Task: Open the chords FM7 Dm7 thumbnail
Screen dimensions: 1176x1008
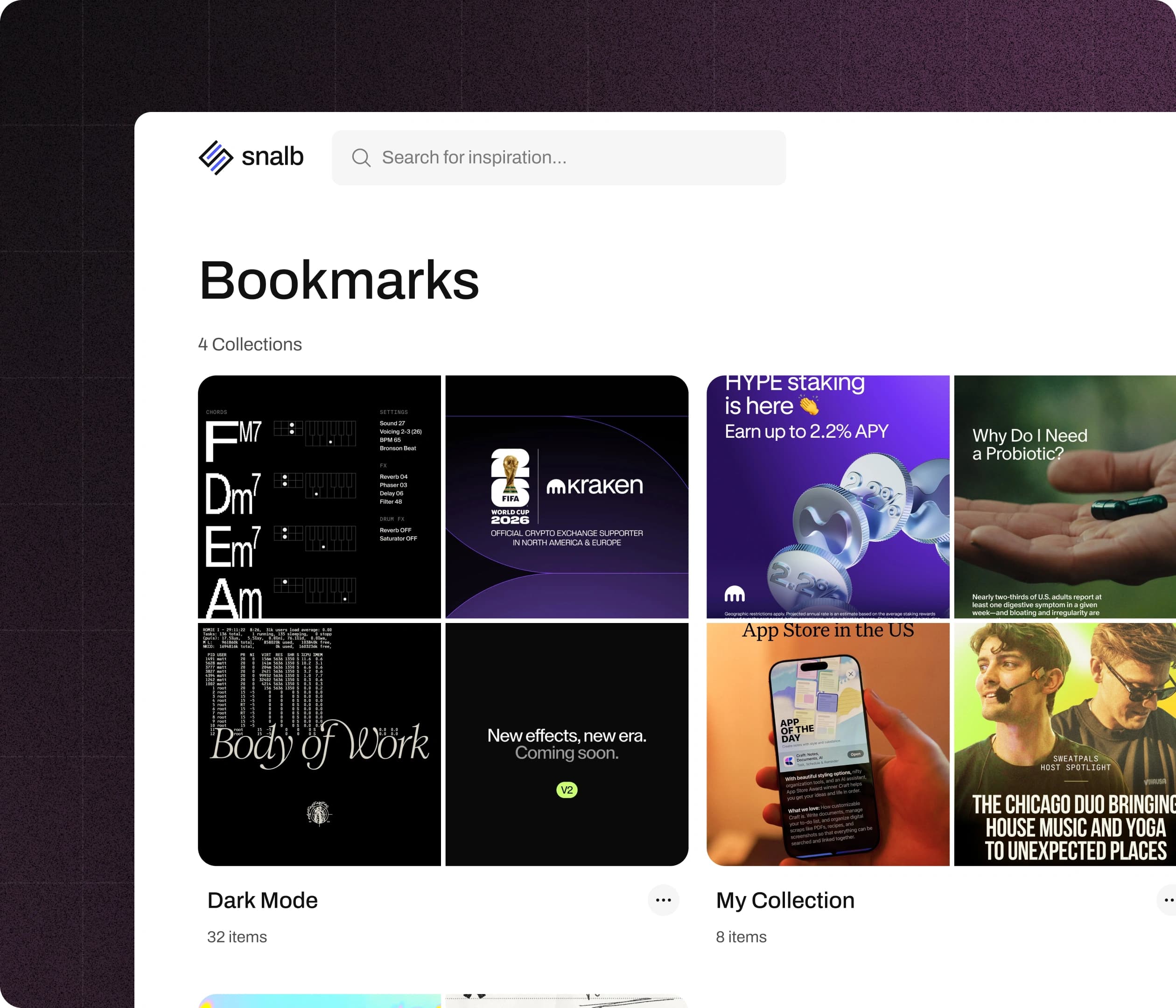Action: 320,497
